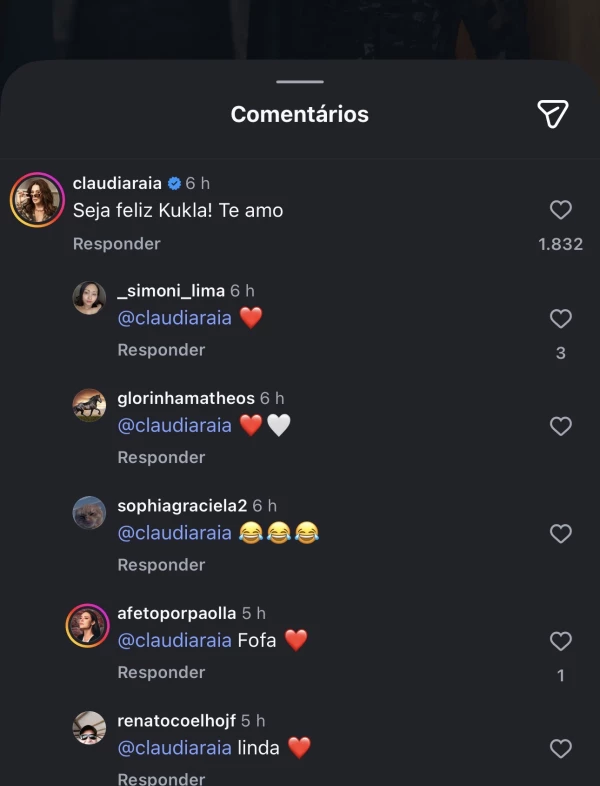Like glorinhamatheos's reply with the heart
Screen dimensions: 600x786
561,427
